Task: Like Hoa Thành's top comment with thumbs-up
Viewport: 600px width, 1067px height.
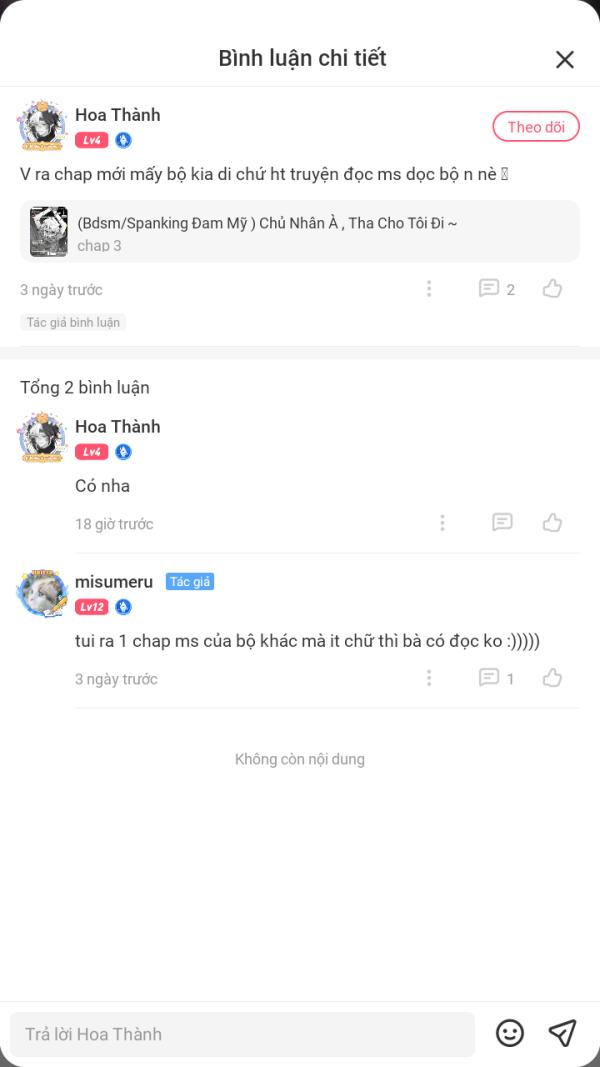Action: point(552,289)
